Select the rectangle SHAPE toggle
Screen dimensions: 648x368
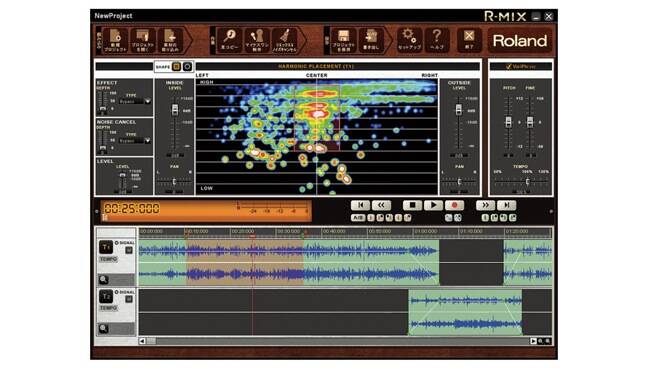[176, 67]
